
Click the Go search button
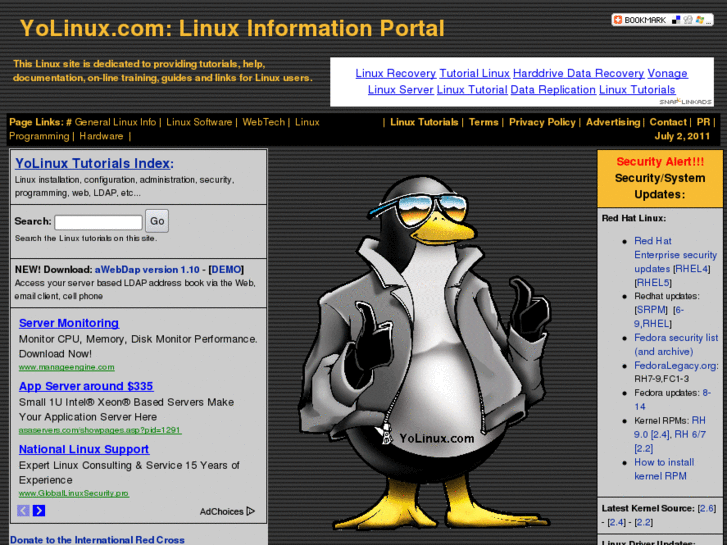[157, 221]
